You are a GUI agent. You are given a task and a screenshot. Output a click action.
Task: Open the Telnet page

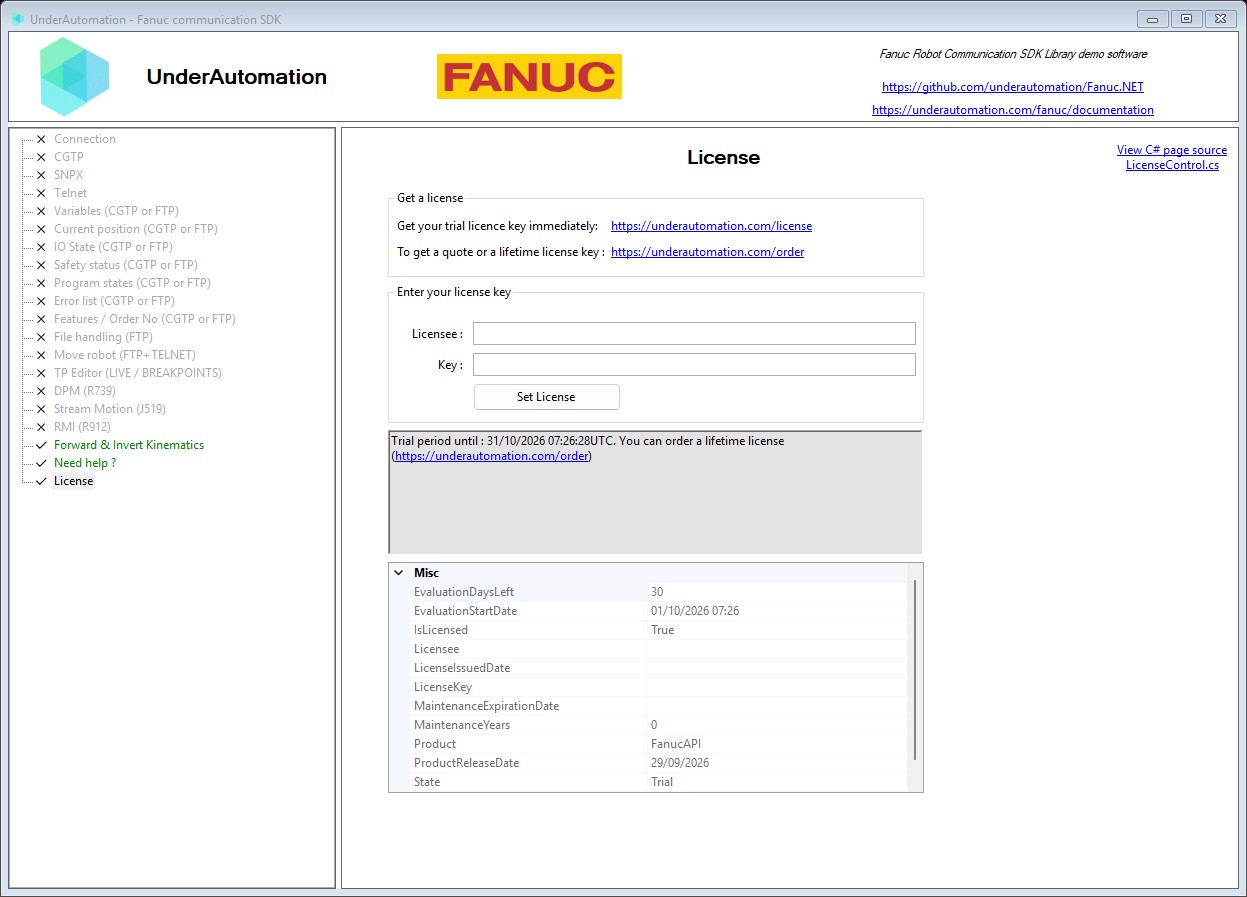(x=70, y=193)
